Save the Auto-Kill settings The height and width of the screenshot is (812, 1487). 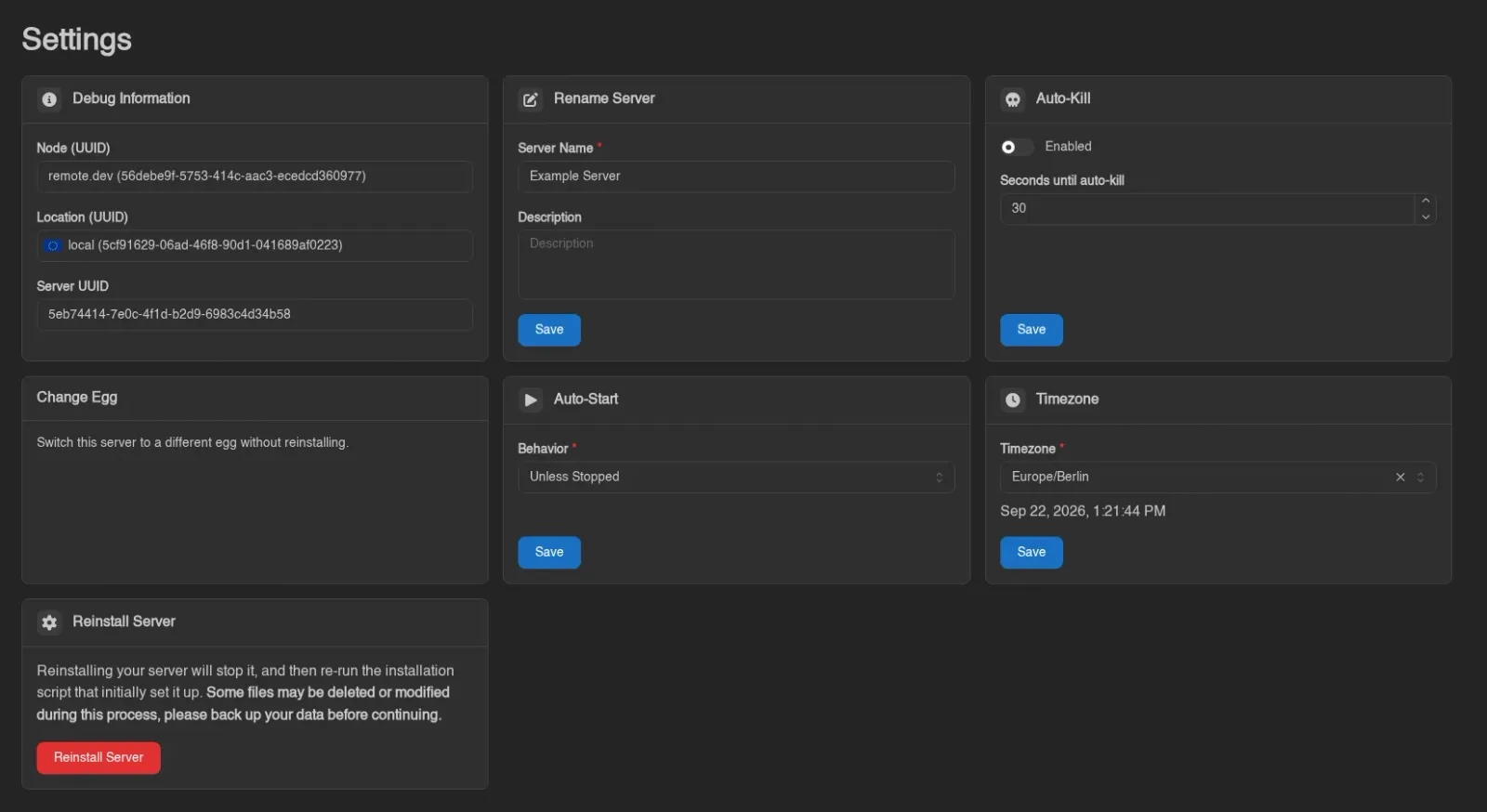(1032, 330)
